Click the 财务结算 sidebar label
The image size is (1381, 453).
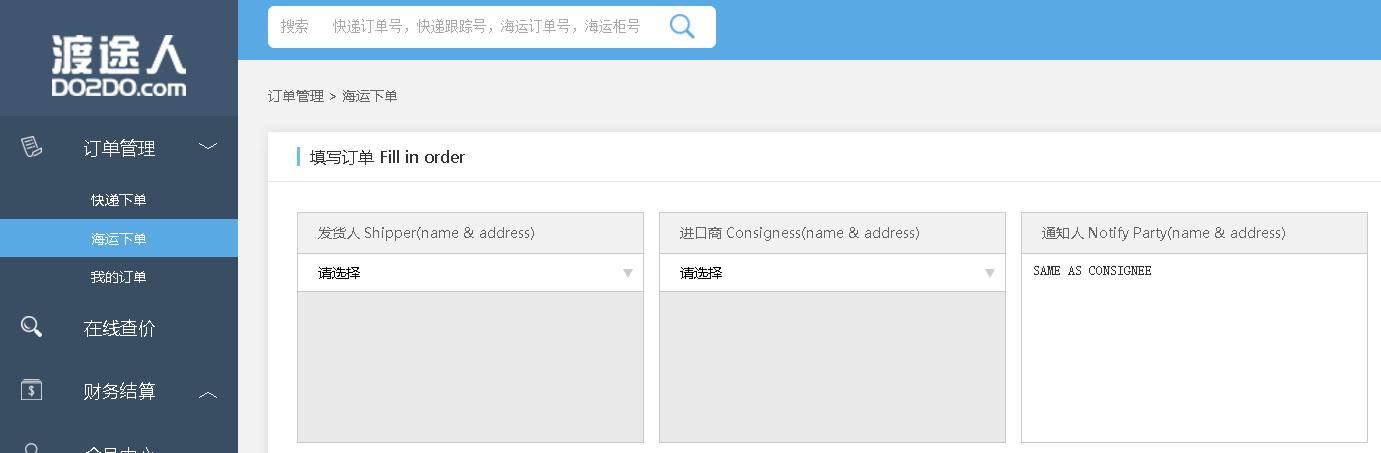[x=119, y=391]
